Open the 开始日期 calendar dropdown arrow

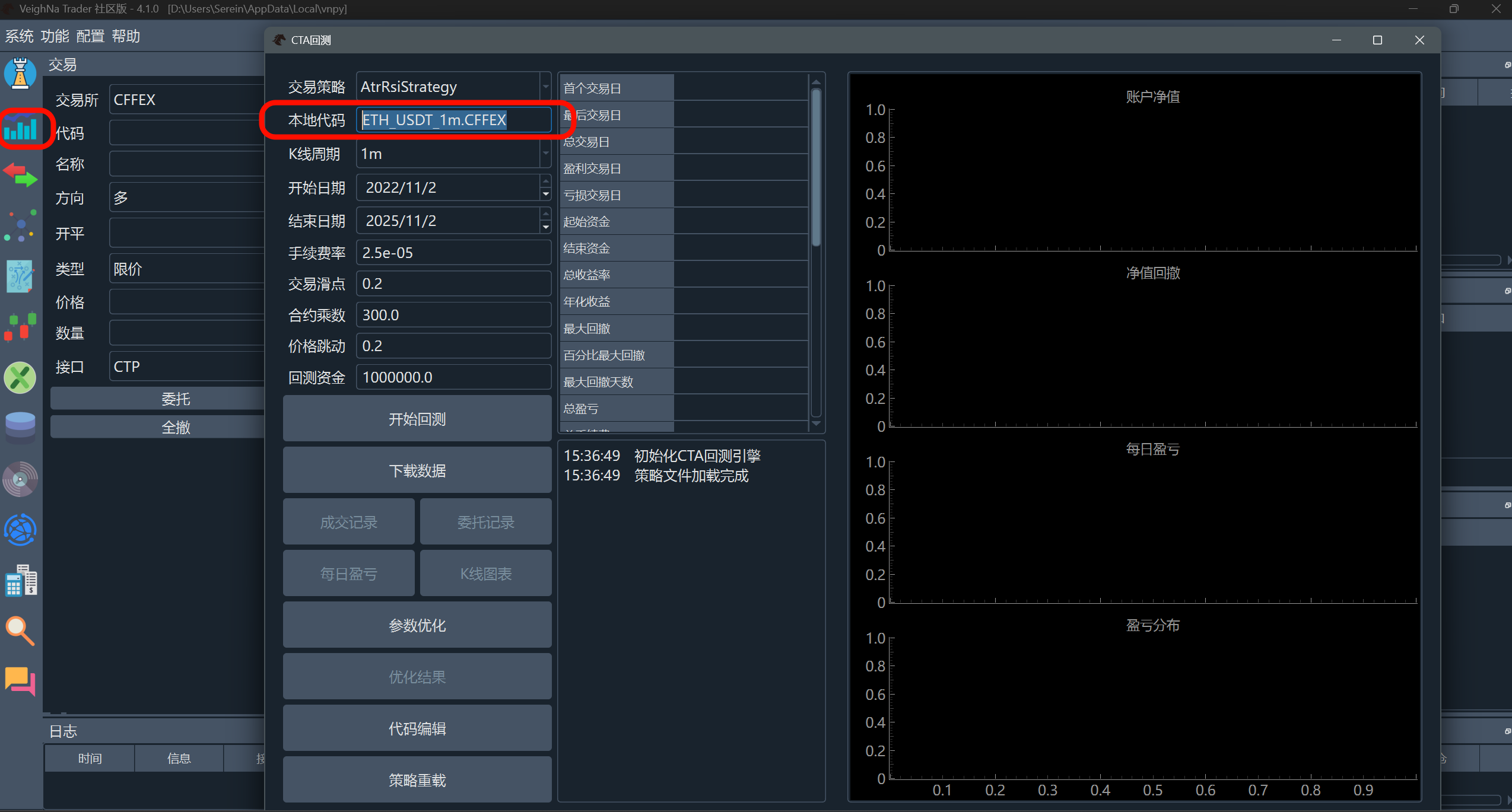[x=545, y=194]
